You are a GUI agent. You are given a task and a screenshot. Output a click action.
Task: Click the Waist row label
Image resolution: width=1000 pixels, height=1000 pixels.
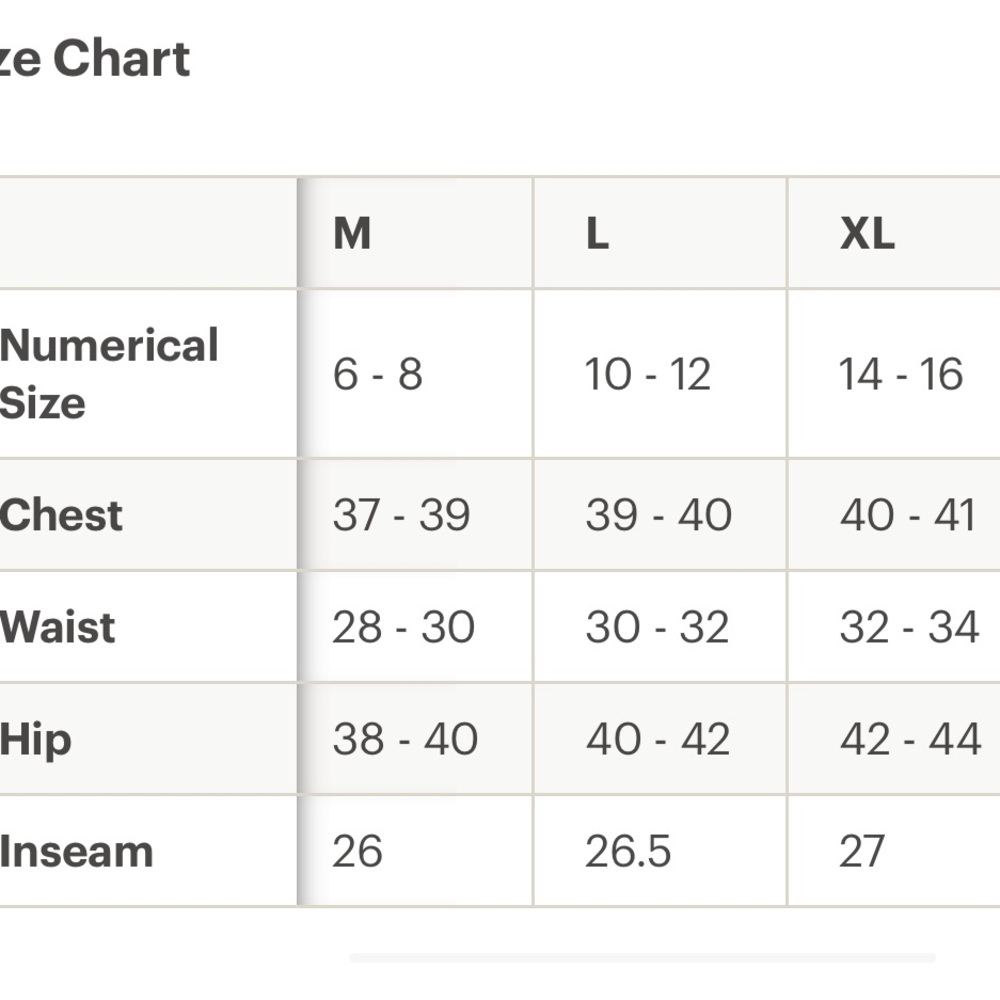pos(58,627)
